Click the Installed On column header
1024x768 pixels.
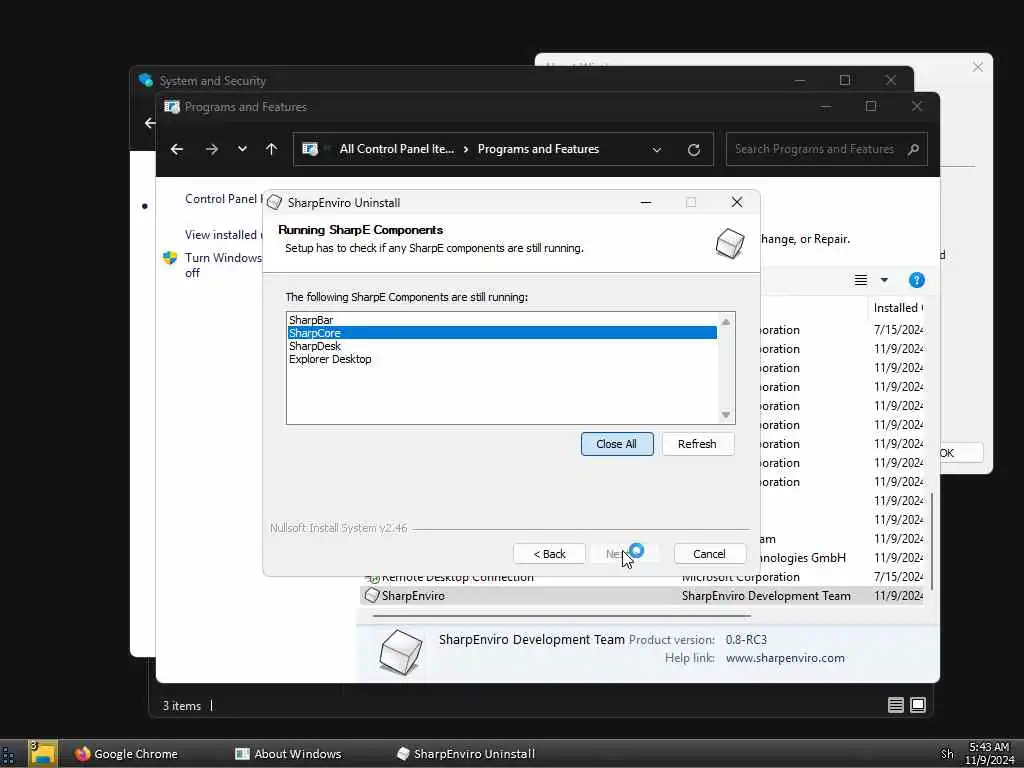(897, 308)
